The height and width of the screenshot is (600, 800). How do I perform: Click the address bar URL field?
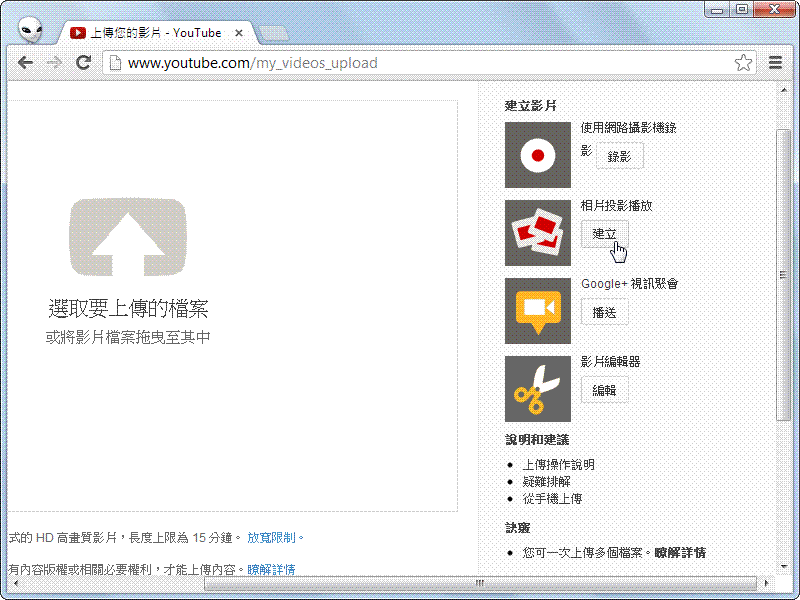(429, 63)
